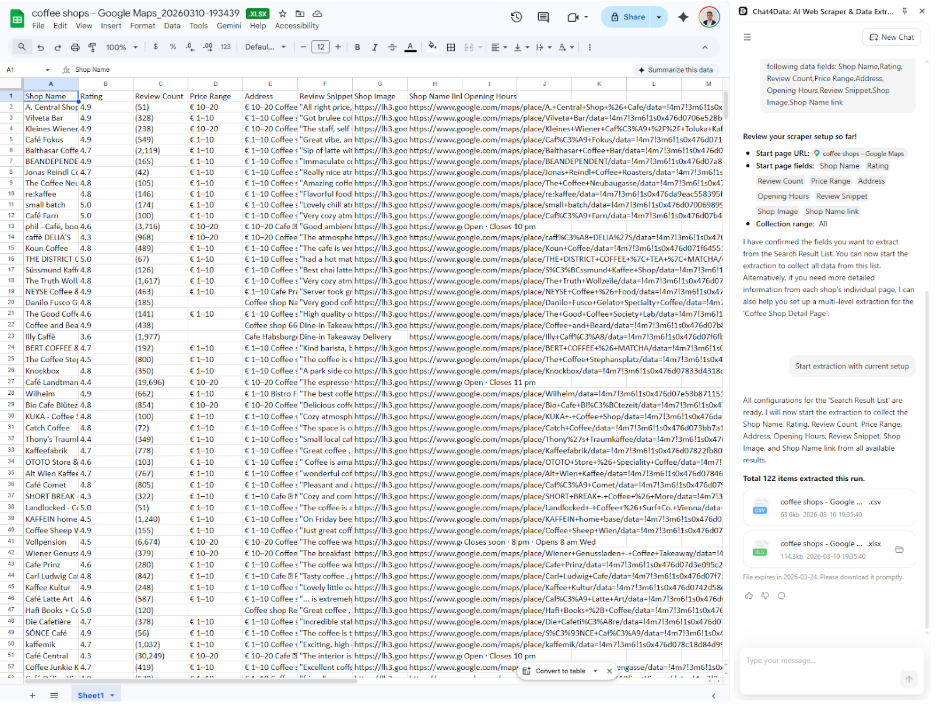Screen dimensions: 941x707
Task: Redo the last action
Action: pos(58,47)
